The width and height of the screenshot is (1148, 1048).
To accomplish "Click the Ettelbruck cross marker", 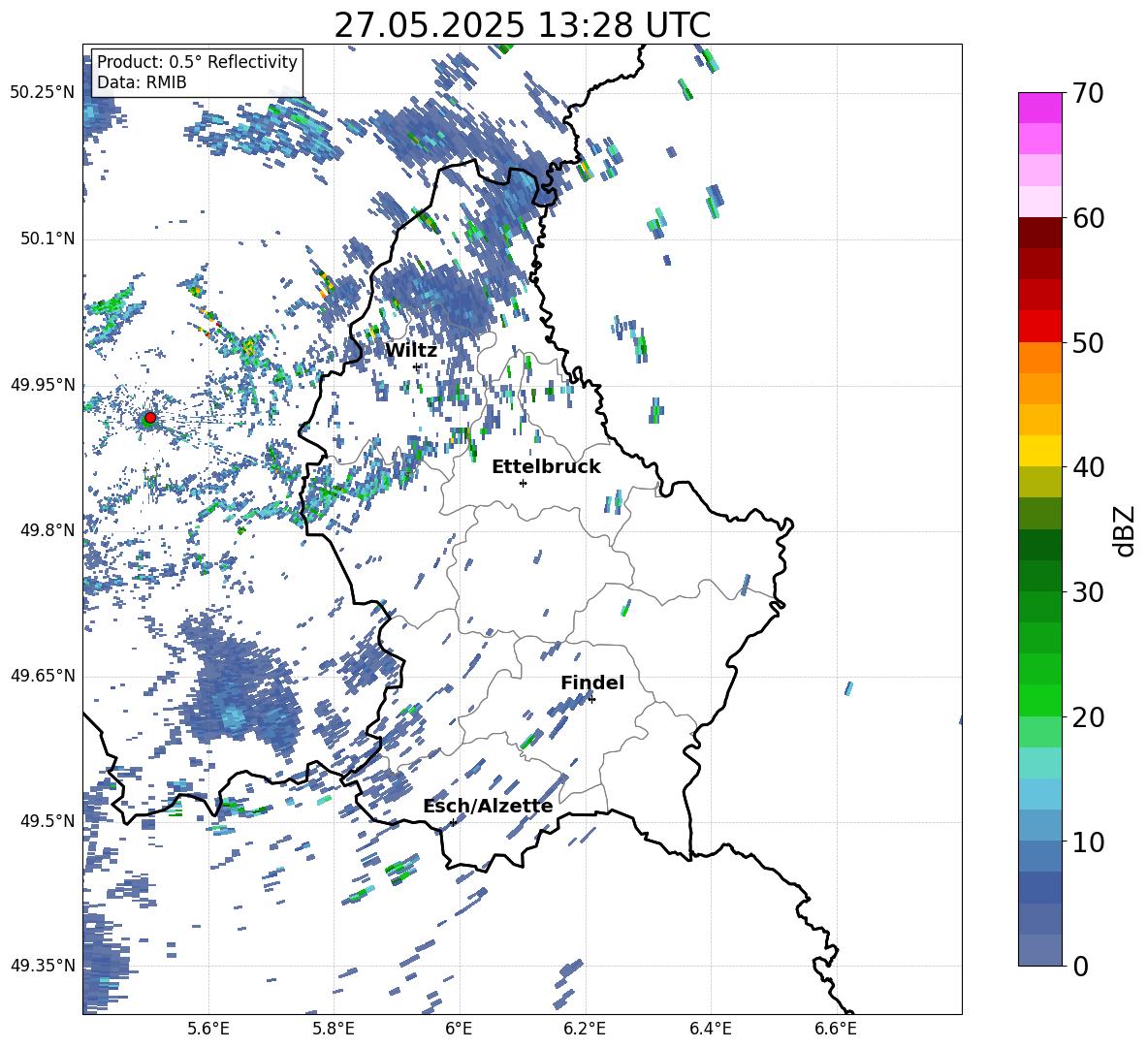I will [523, 483].
